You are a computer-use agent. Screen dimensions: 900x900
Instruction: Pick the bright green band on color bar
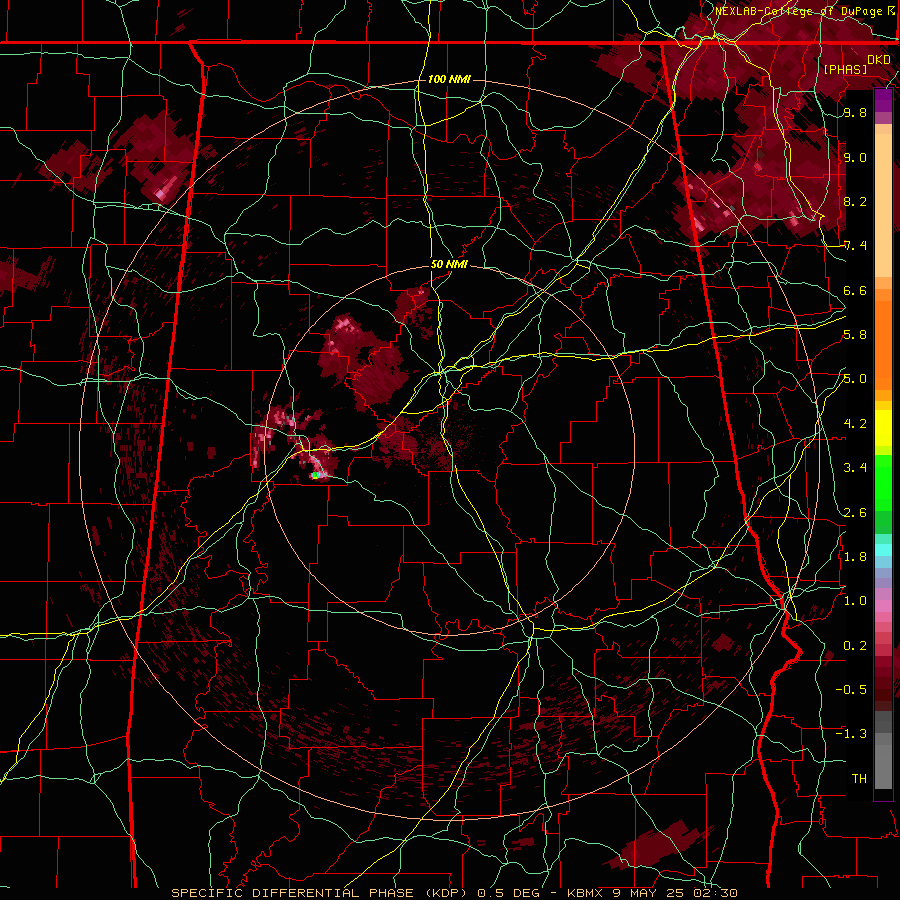(883, 483)
